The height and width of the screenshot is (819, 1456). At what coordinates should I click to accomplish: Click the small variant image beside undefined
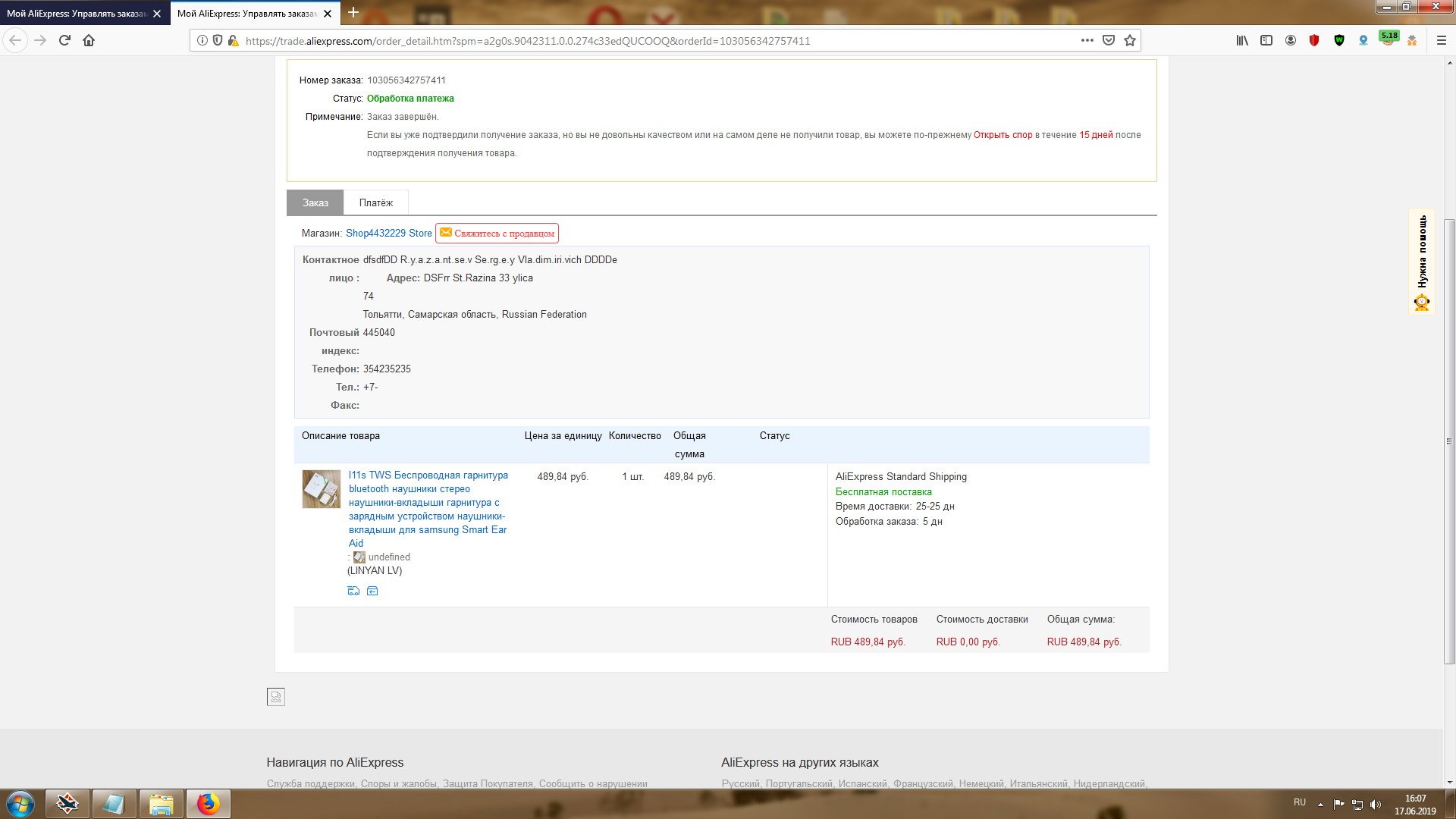(359, 557)
